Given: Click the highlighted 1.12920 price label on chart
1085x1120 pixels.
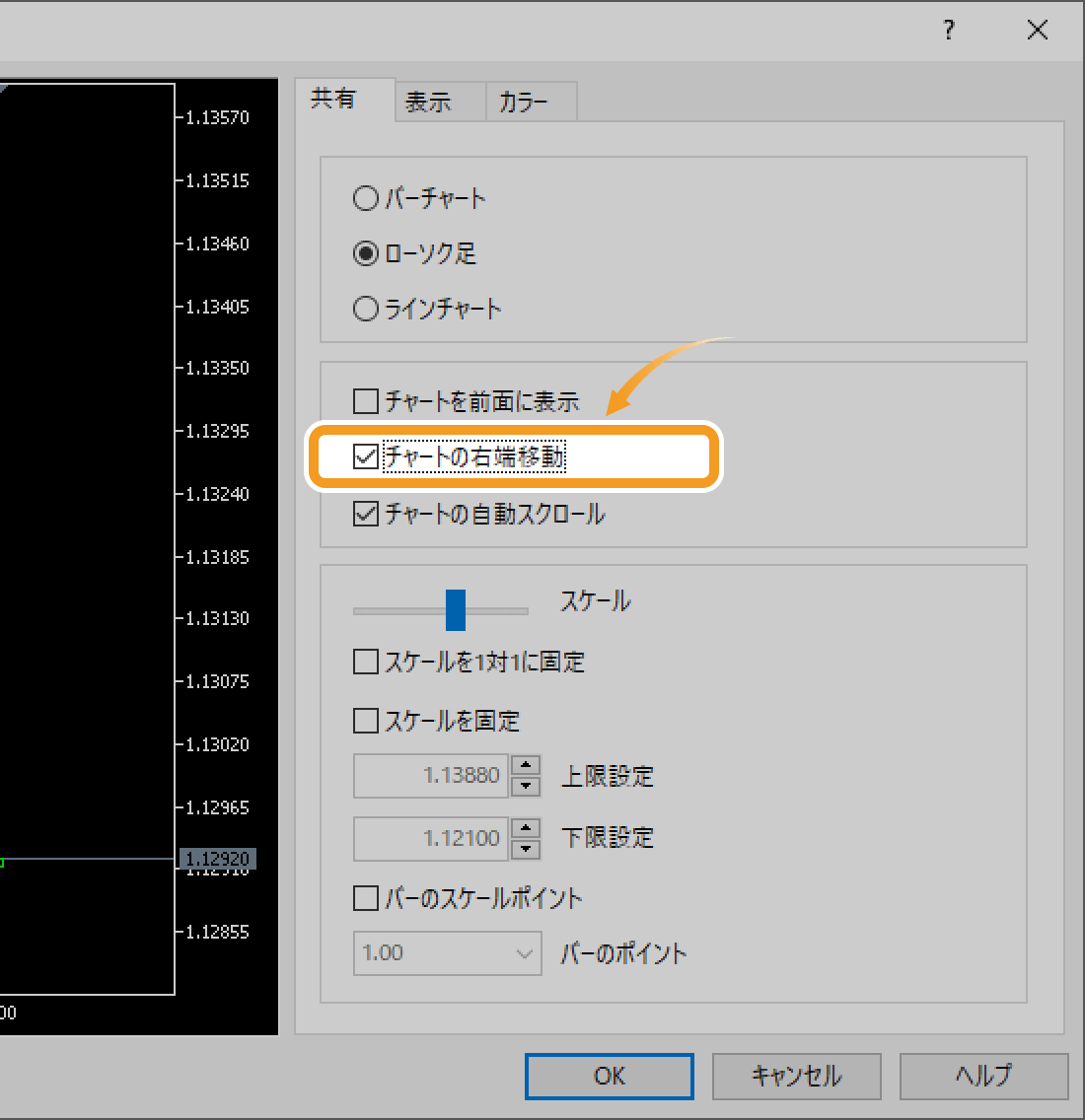Looking at the screenshot, I should tap(217, 859).
